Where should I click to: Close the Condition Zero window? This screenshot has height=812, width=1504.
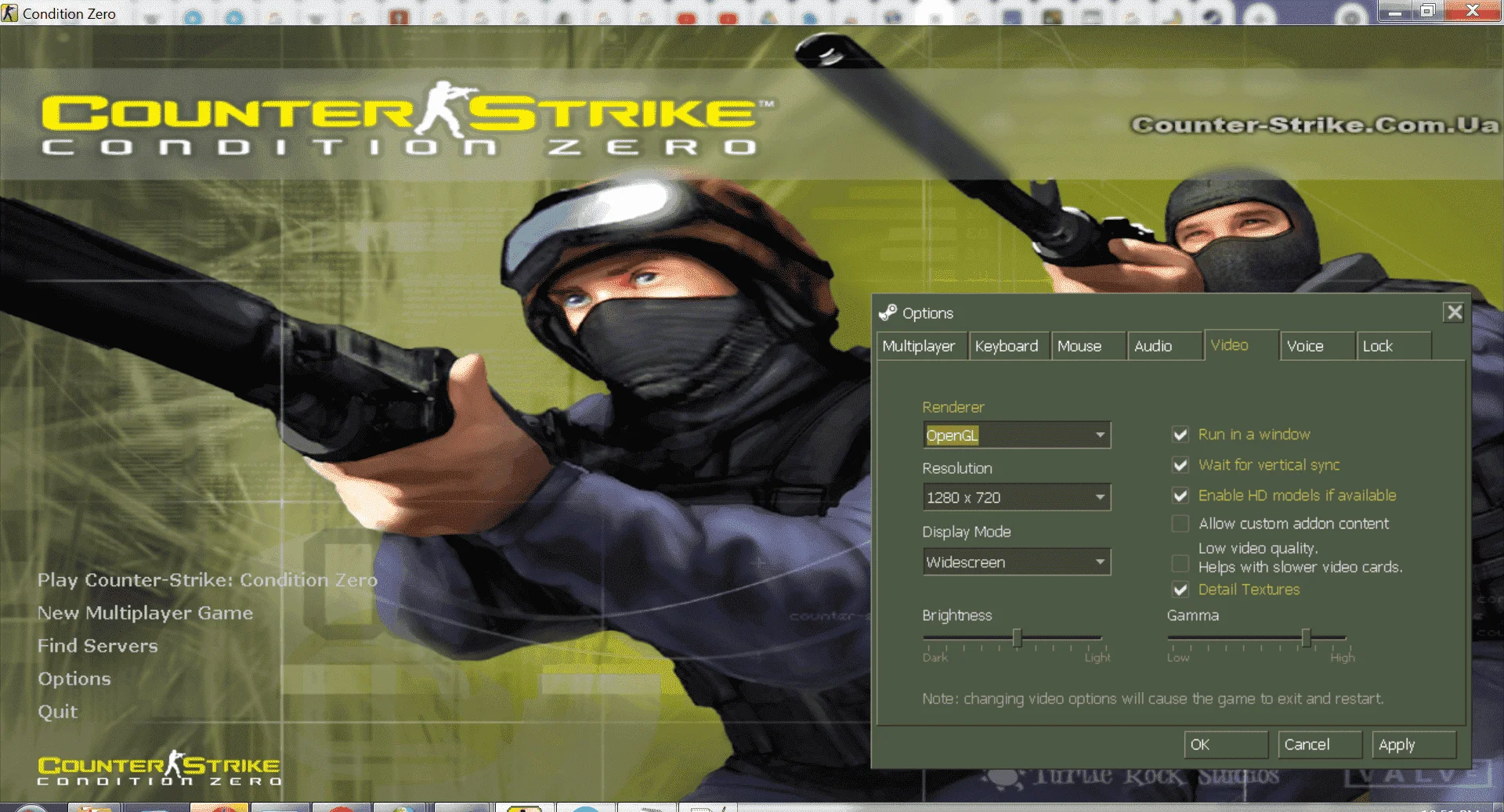(x=1473, y=11)
